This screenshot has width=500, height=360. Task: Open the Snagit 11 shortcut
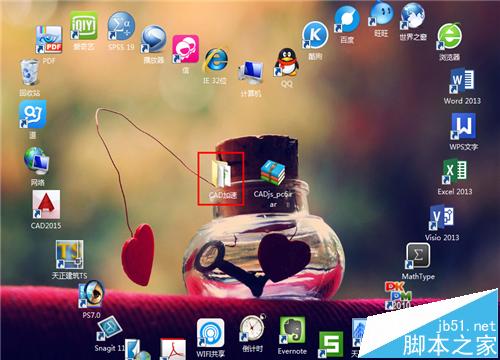pos(110,329)
